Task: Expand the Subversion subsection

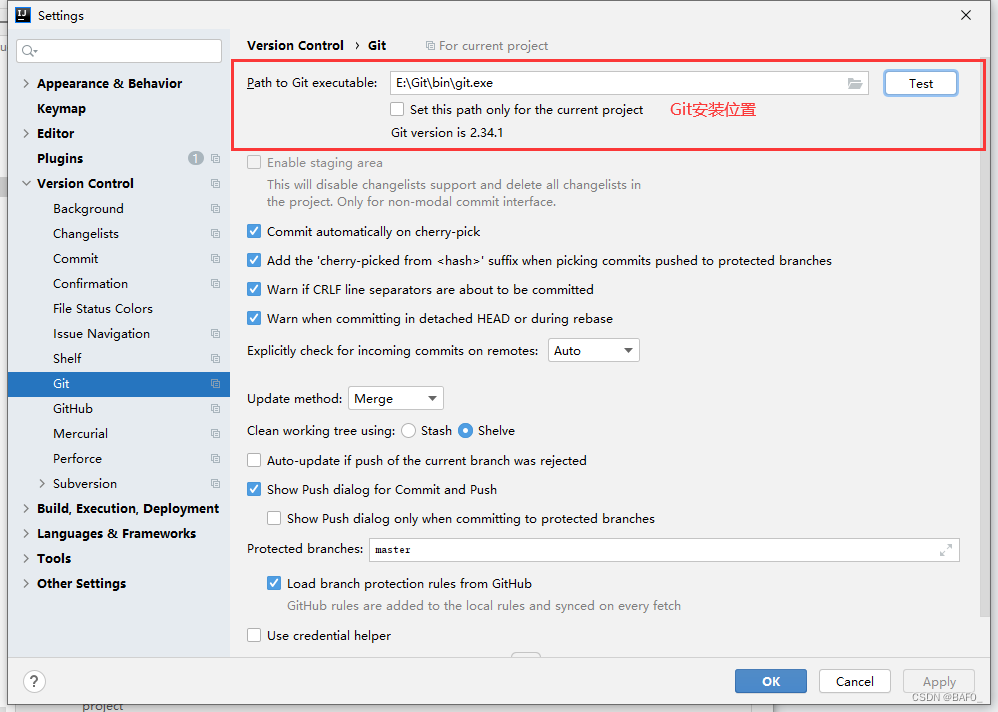Action: point(42,484)
